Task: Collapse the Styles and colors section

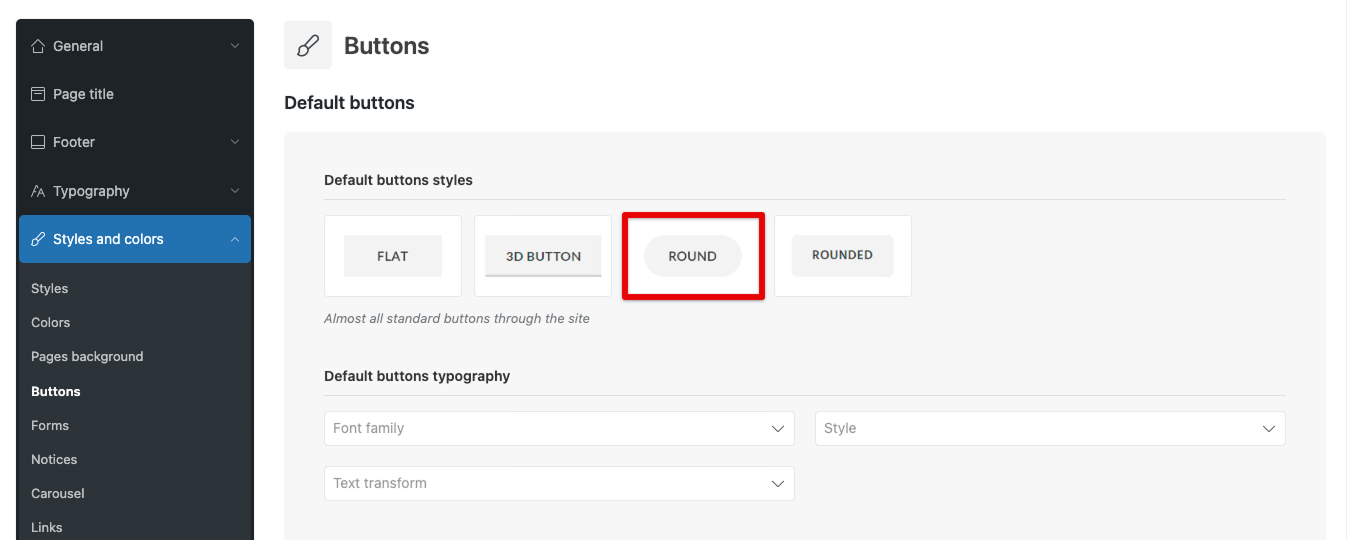Action: click(235, 239)
